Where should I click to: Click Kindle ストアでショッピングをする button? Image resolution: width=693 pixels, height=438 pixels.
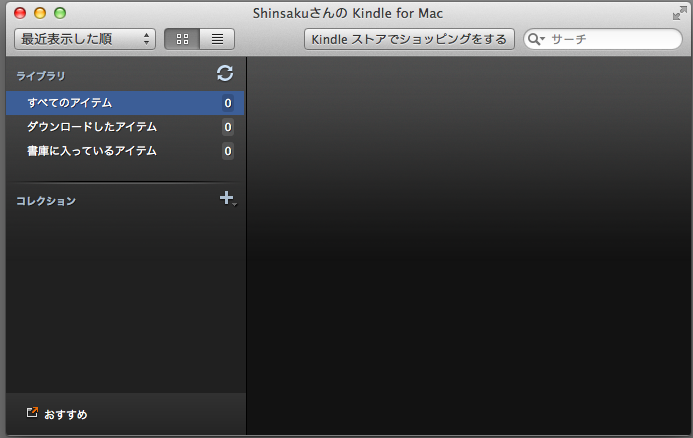(409, 39)
